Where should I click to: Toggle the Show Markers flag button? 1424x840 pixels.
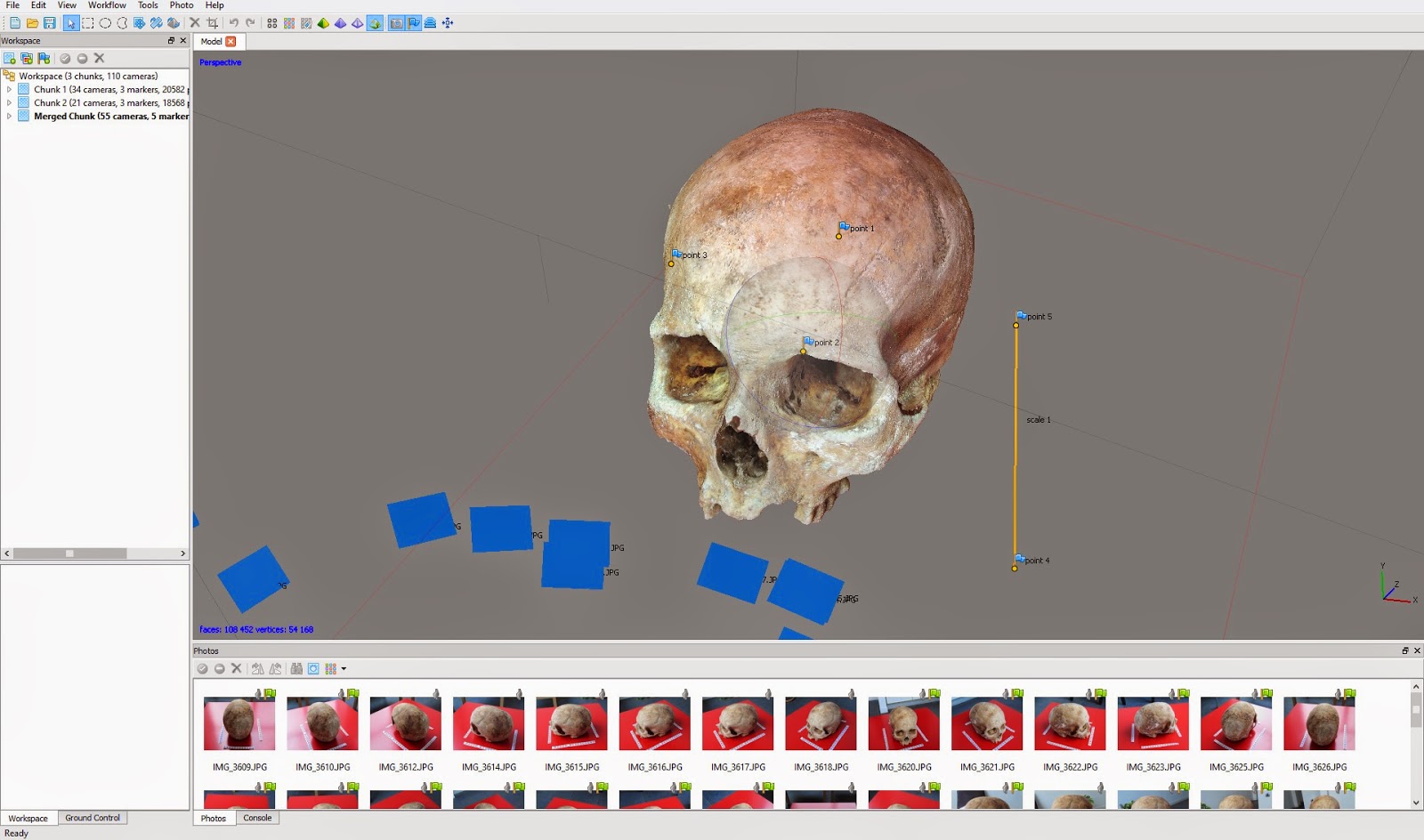(x=414, y=23)
